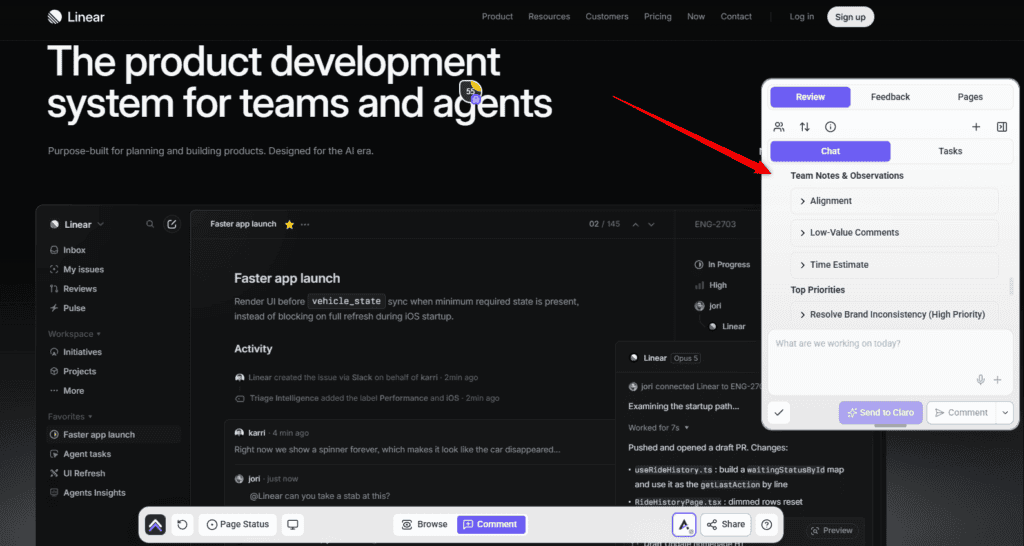Click the Now link in the top navigation
The height and width of the screenshot is (546, 1024).
click(x=696, y=17)
